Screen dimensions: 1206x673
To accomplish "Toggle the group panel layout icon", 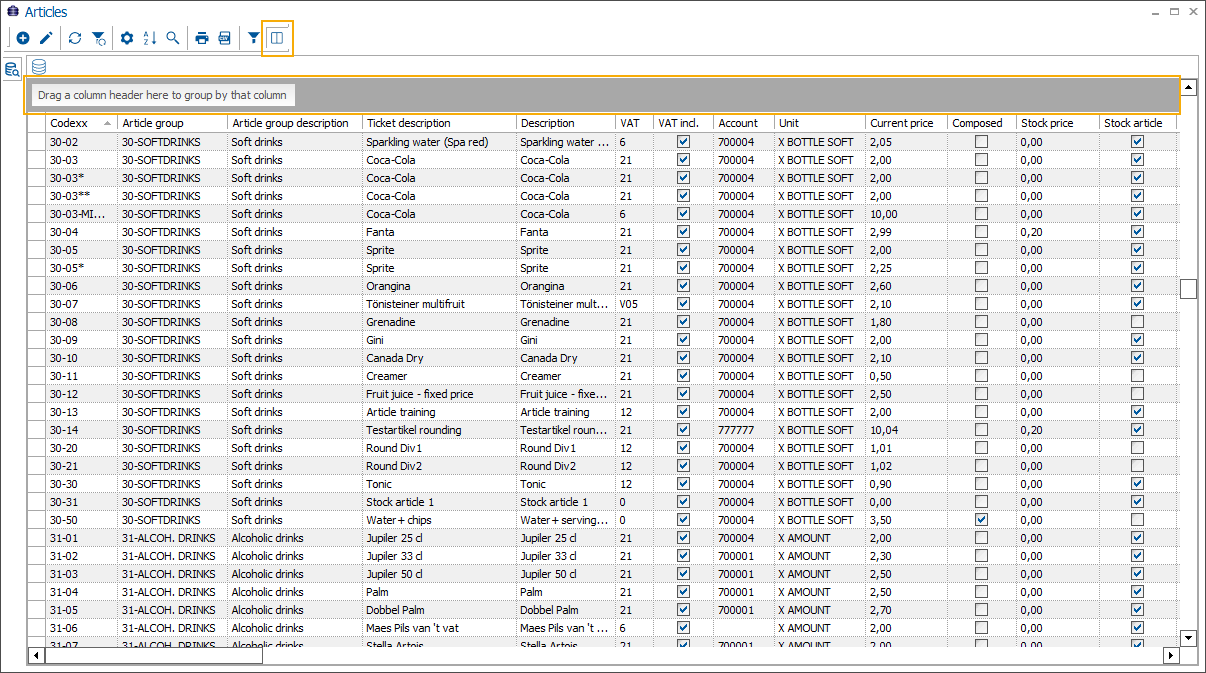I will [x=278, y=39].
